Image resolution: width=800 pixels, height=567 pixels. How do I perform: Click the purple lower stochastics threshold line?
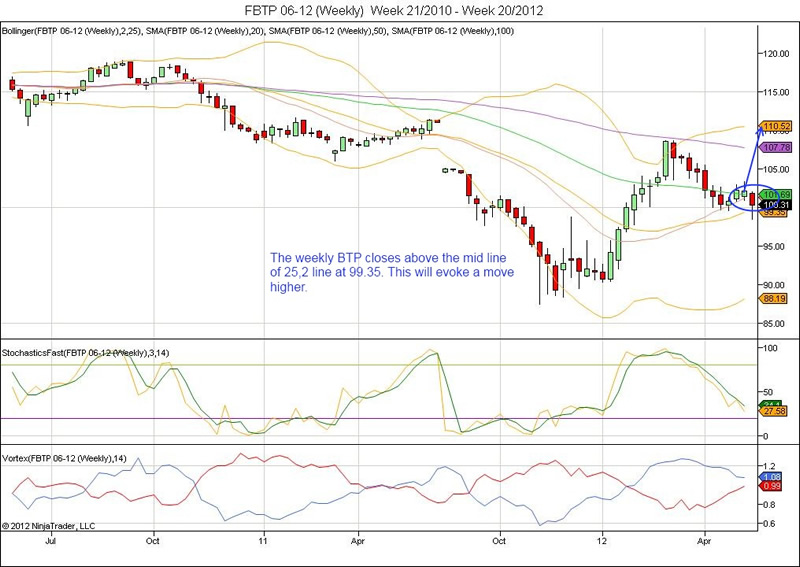[380, 418]
